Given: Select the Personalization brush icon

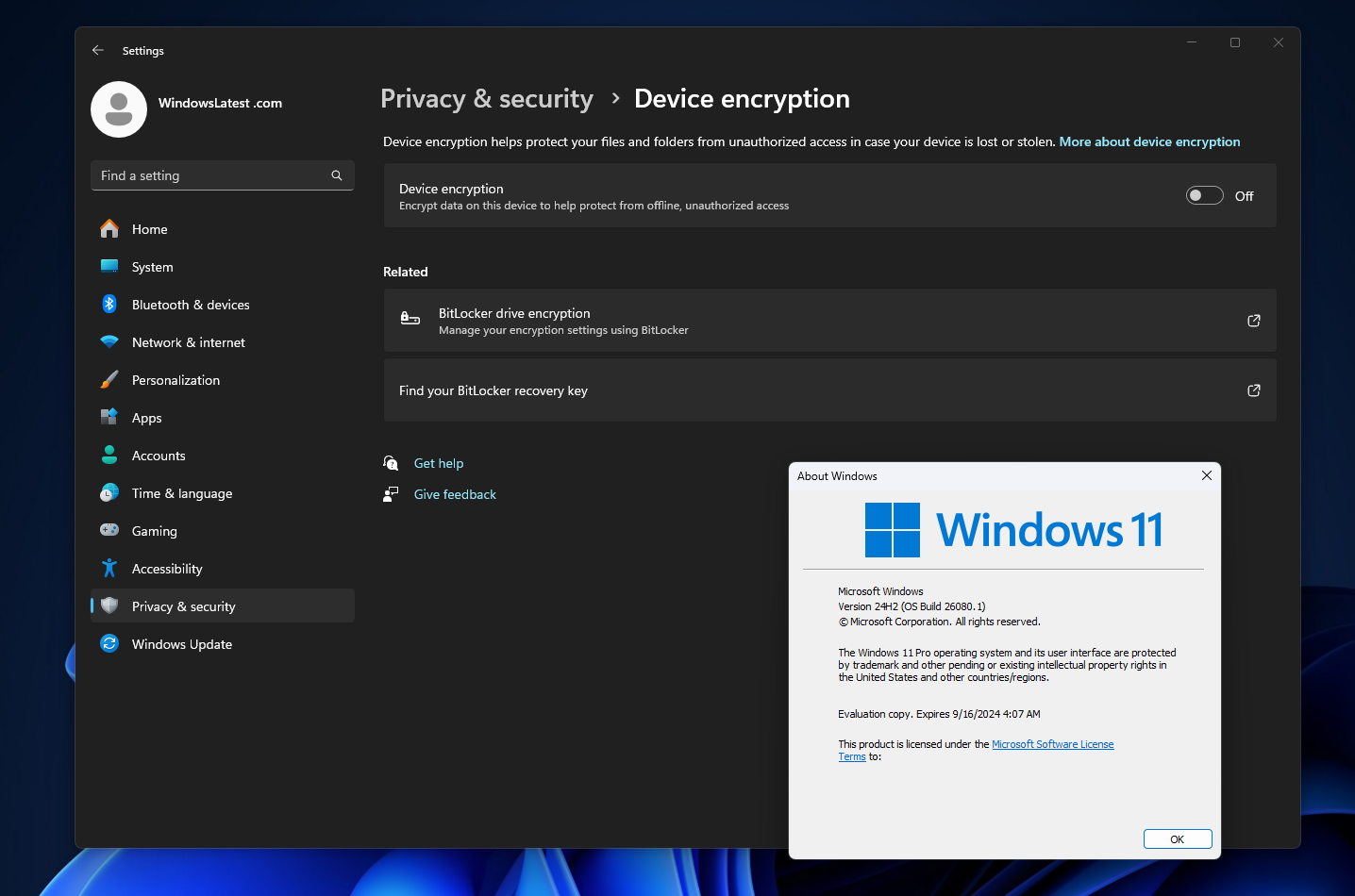Looking at the screenshot, I should (109, 379).
